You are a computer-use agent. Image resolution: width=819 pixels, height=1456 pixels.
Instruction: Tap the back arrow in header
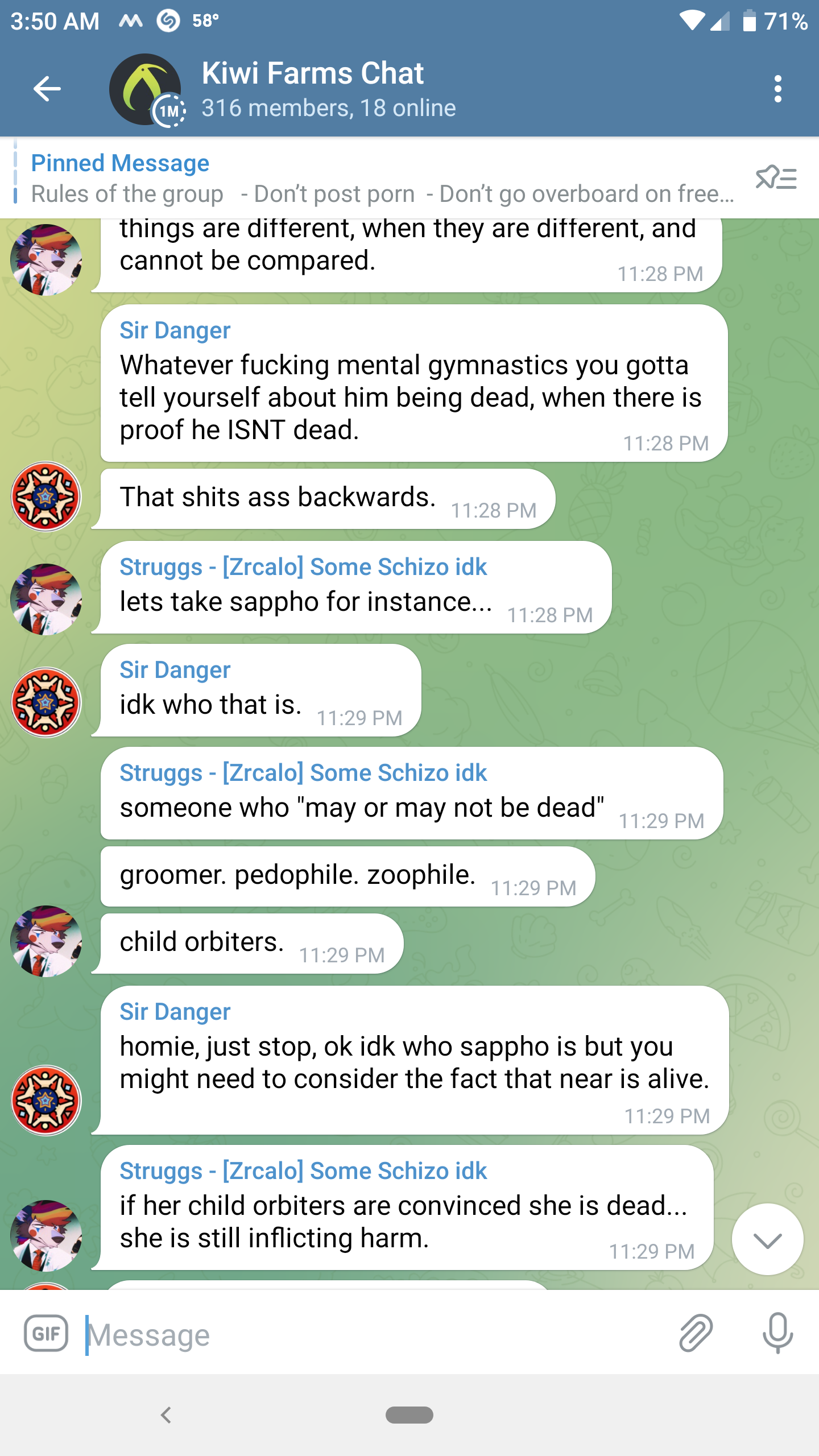pyautogui.click(x=47, y=89)
